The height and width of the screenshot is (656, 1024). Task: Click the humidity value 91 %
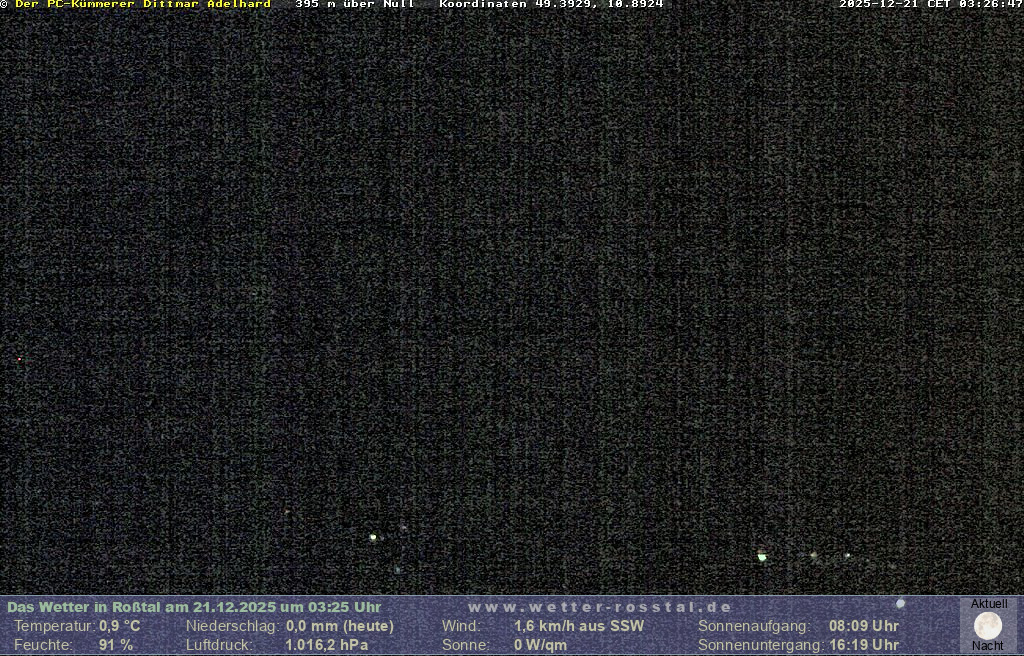[116, 645]
